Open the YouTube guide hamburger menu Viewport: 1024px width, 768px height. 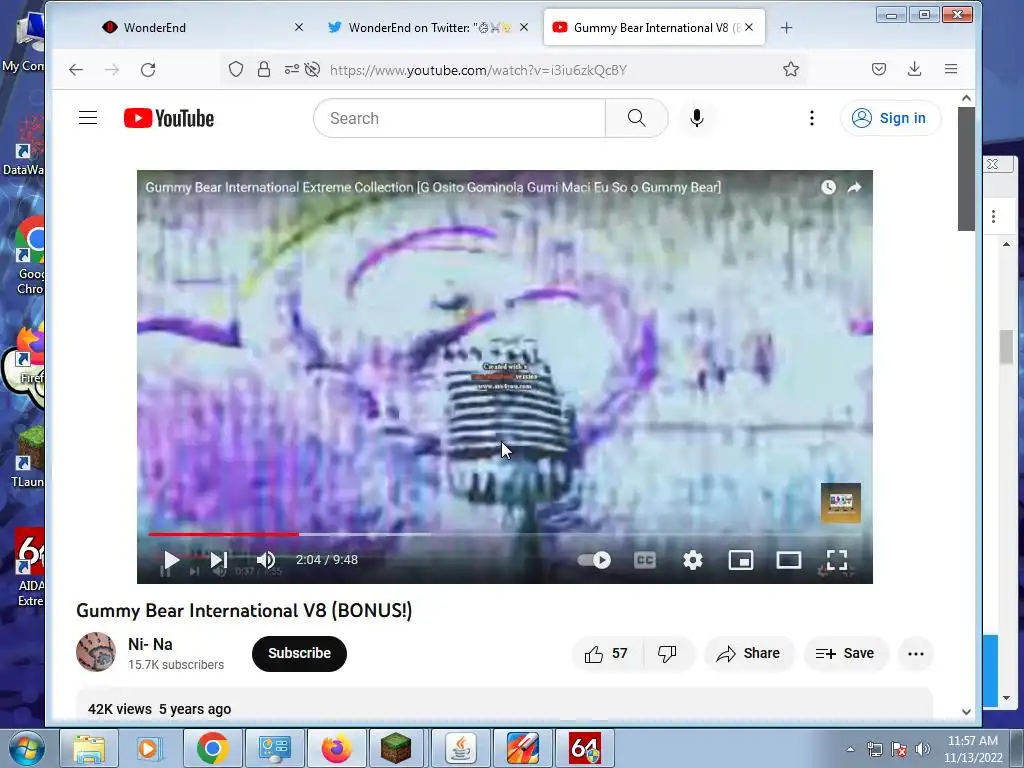point(88,118)
